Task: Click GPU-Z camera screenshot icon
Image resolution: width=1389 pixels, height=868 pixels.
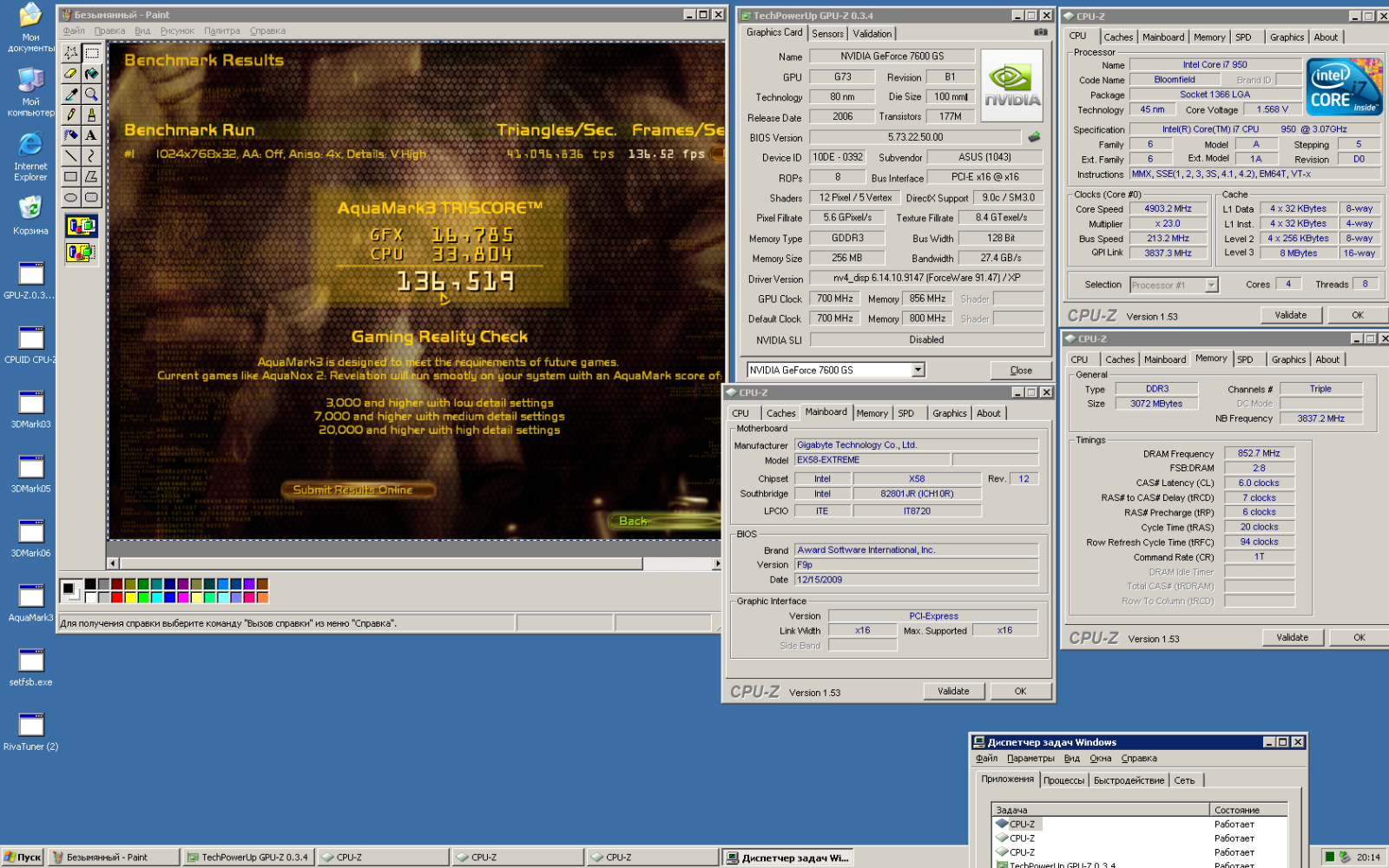Action: [1040, 32]
